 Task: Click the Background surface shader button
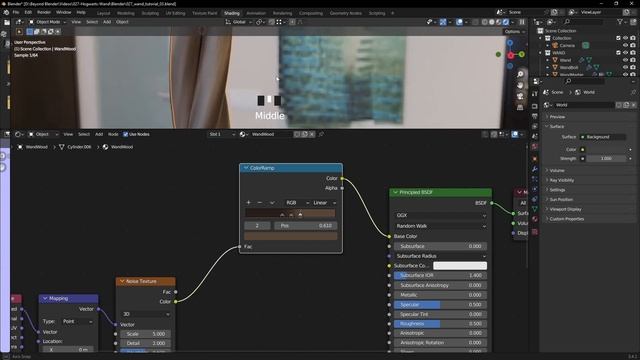click(x=603, y=137)
